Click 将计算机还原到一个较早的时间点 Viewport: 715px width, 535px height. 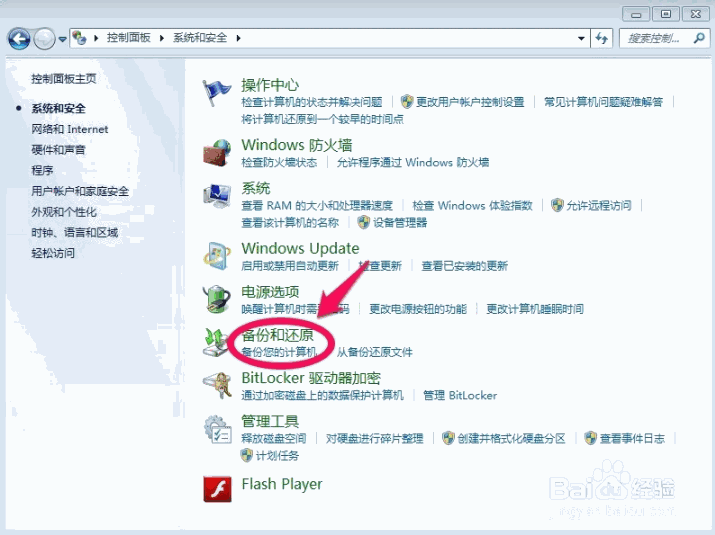322,119
